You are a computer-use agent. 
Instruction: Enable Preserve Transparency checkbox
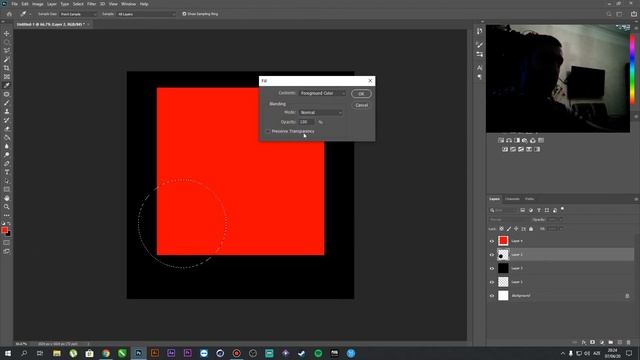click(x=268, y=131)
